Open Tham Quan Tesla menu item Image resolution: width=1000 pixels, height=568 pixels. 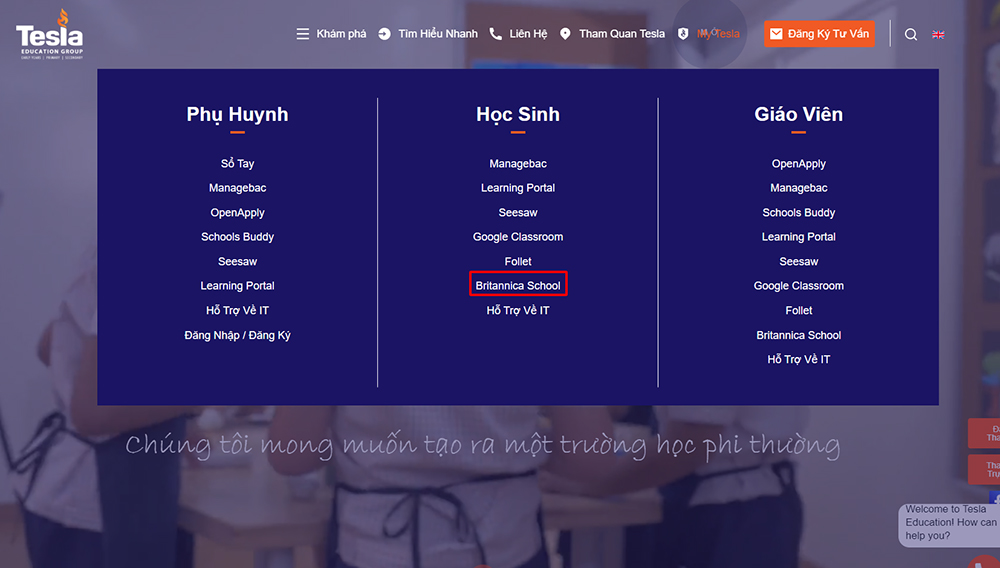point(622,34)
